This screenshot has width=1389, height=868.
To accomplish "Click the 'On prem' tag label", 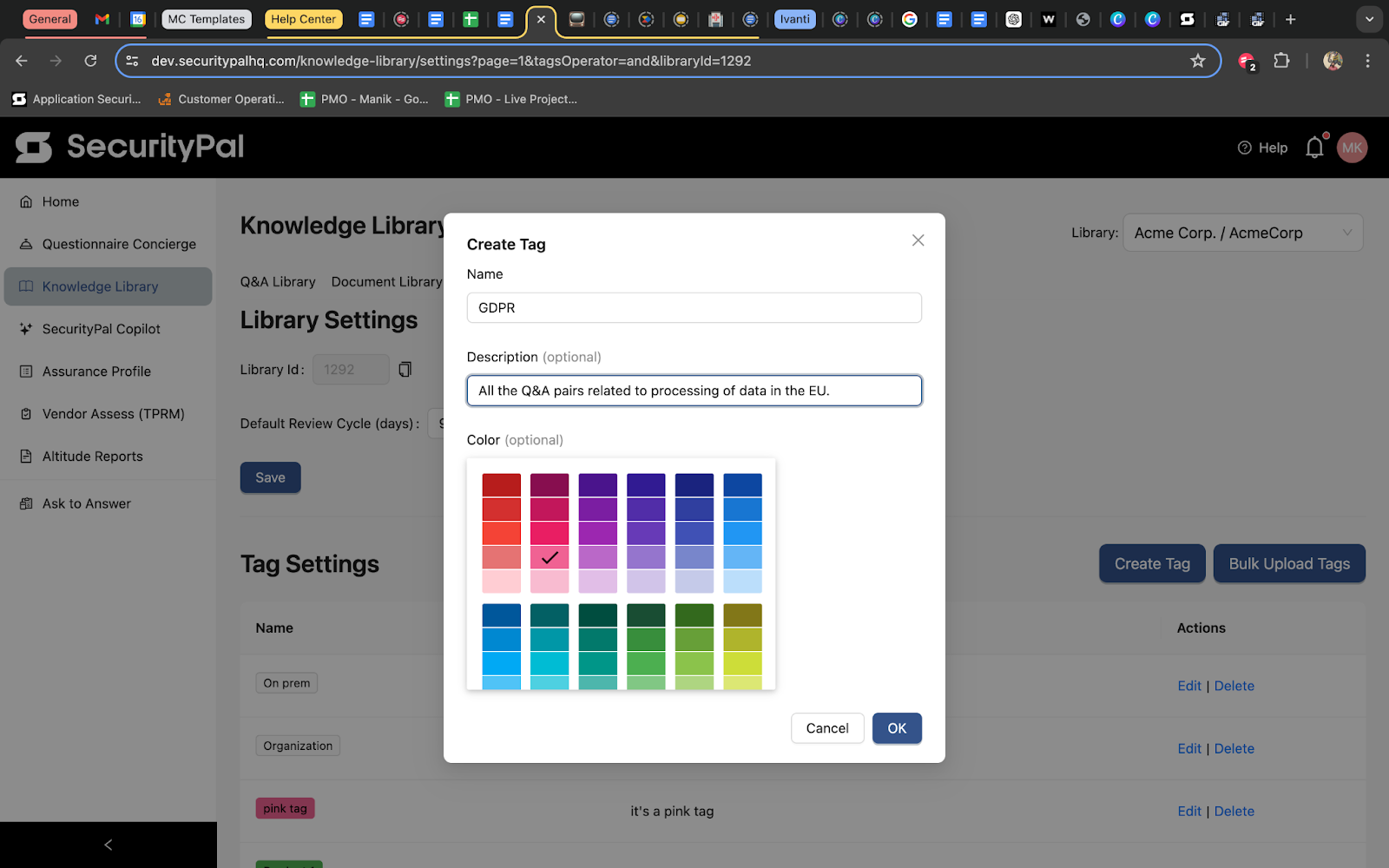I will pos(286,683).
